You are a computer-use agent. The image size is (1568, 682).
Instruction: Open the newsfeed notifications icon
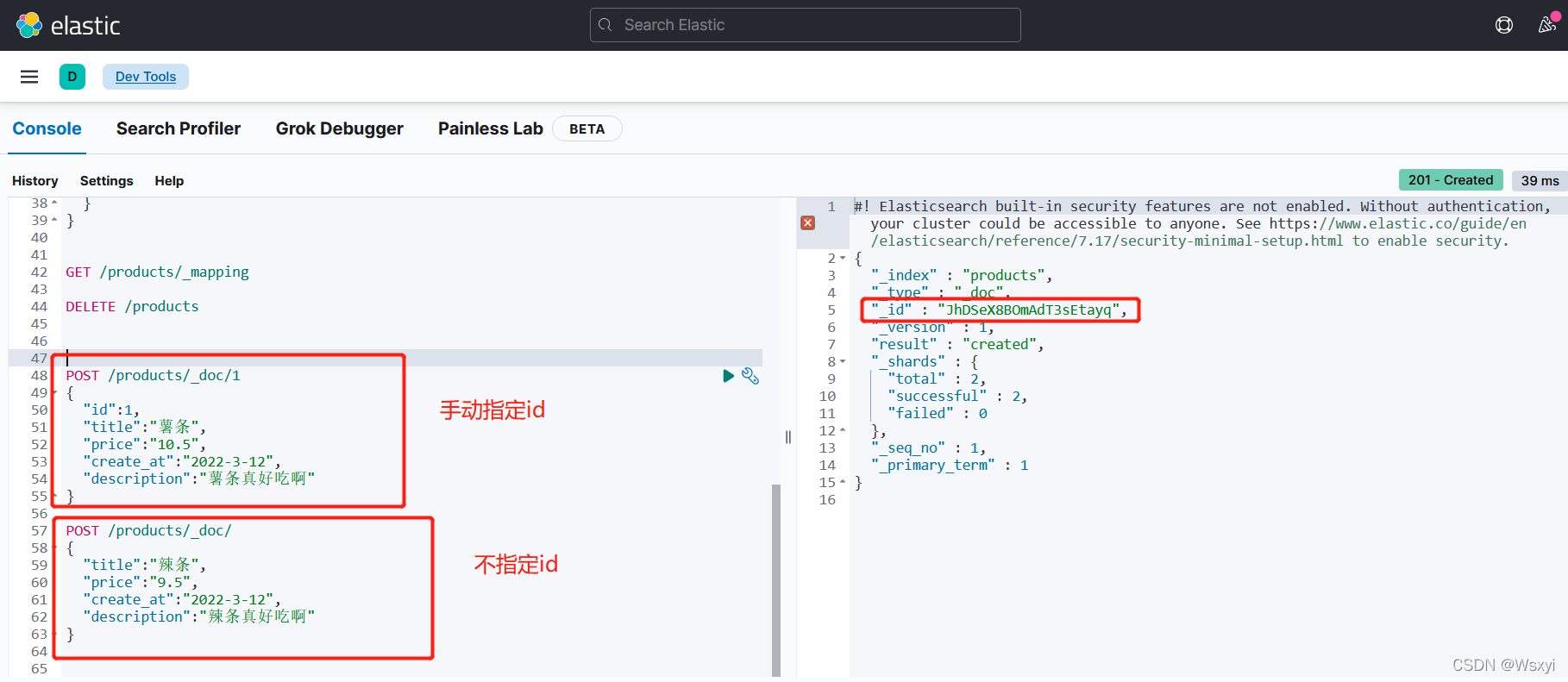[1547, 25]
